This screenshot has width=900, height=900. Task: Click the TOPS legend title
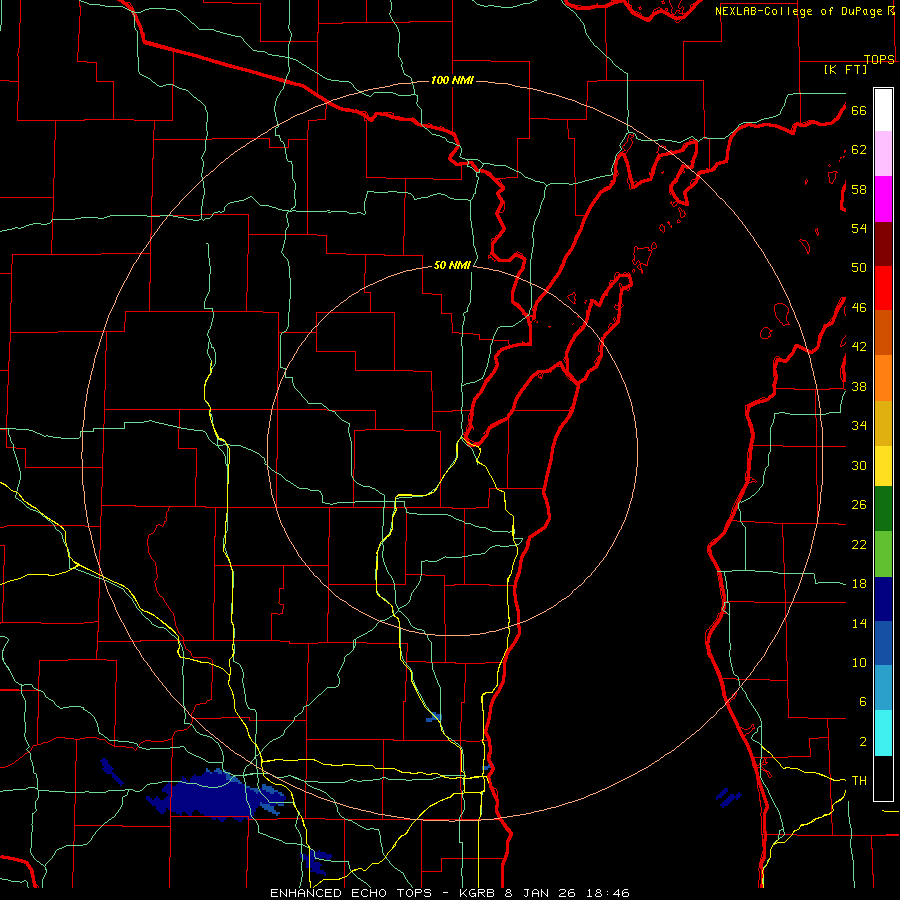point(879,59)
